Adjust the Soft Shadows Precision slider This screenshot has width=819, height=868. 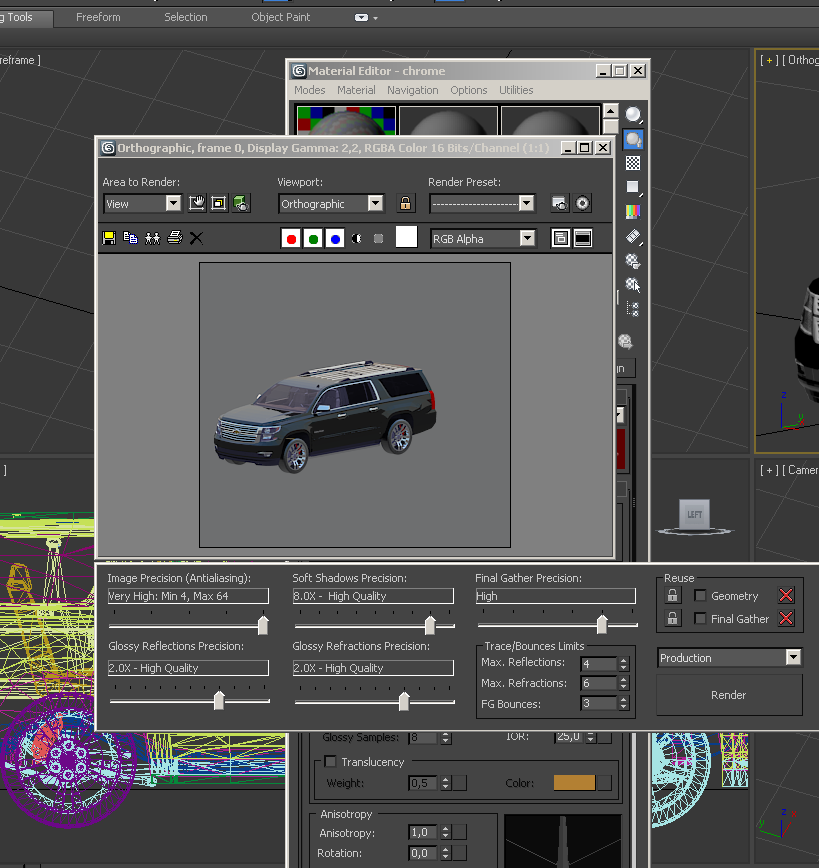[x=430, y=626]
